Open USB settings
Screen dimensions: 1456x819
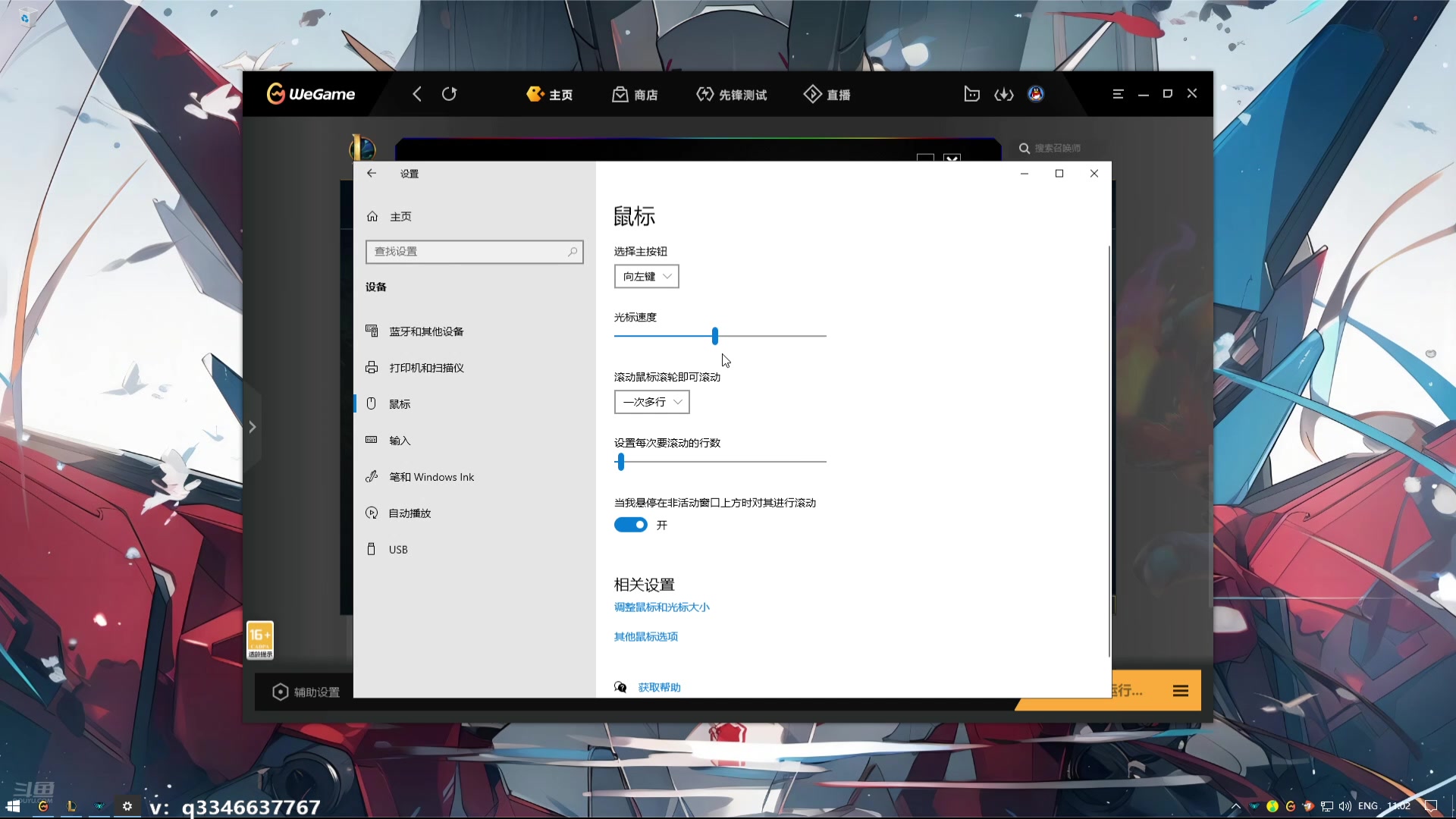click(475, 550)
